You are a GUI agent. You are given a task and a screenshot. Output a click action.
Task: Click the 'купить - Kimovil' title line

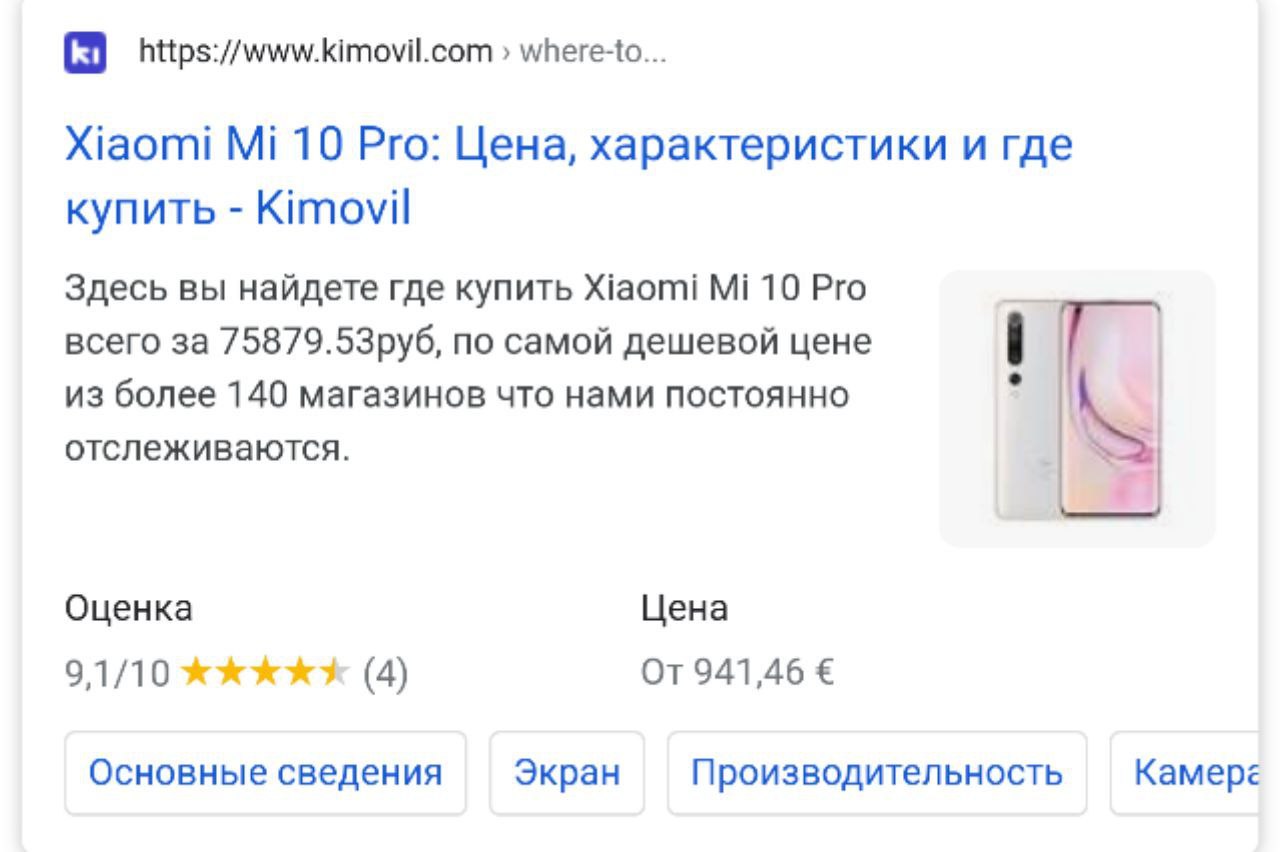coord(239,209)
